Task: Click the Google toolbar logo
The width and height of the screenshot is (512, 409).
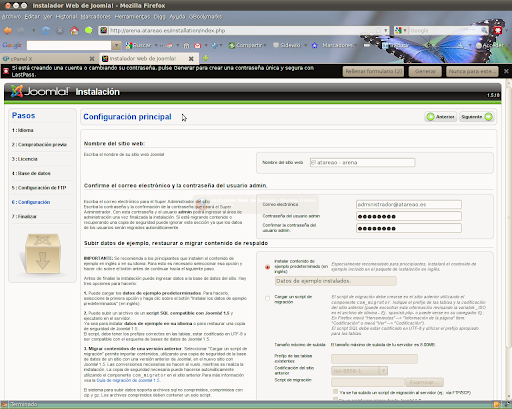Action: [x=12, y=45]
